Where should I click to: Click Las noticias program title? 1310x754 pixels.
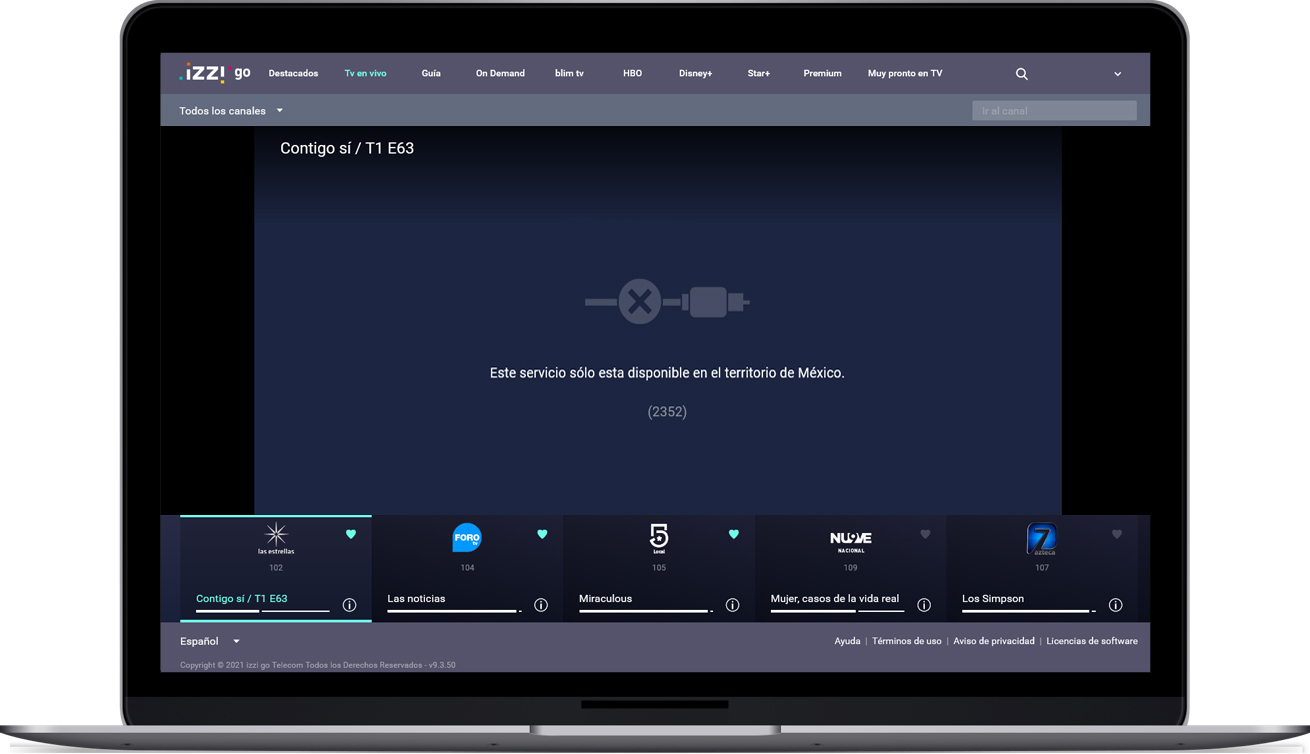coord(416,598)
